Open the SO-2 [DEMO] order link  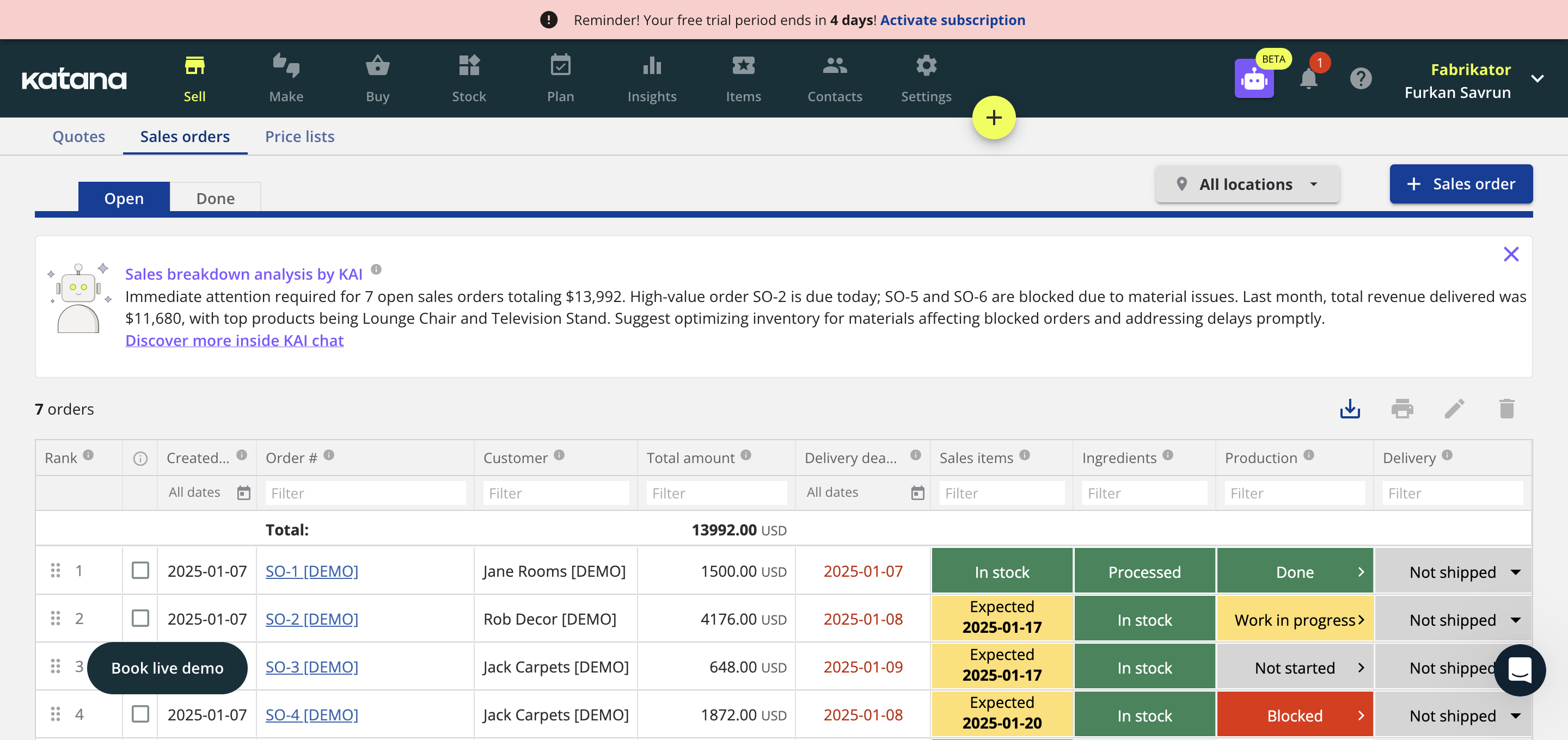click(x=311, y=619)
